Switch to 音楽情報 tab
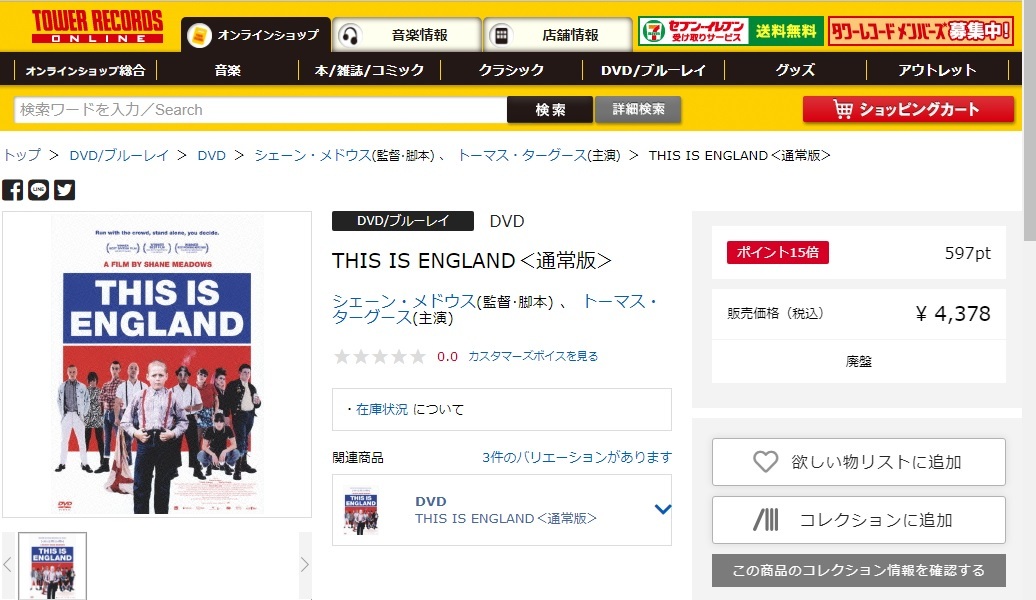 point(407,35)
